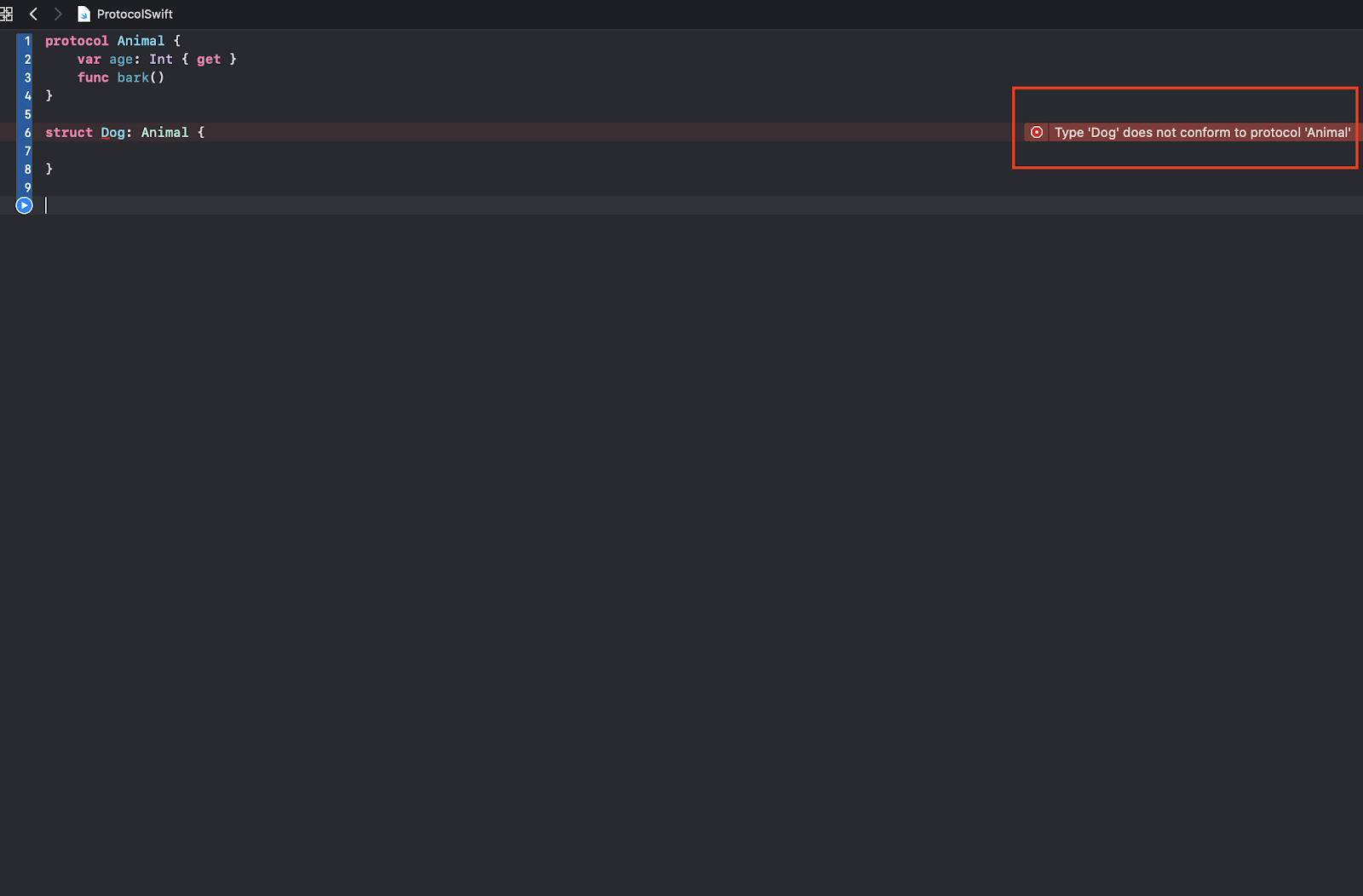Image resolution: width=1363 pixels, height=896 pixels.
Task: Select line number 1 in the gutter
Action: (x=27, y=41)
